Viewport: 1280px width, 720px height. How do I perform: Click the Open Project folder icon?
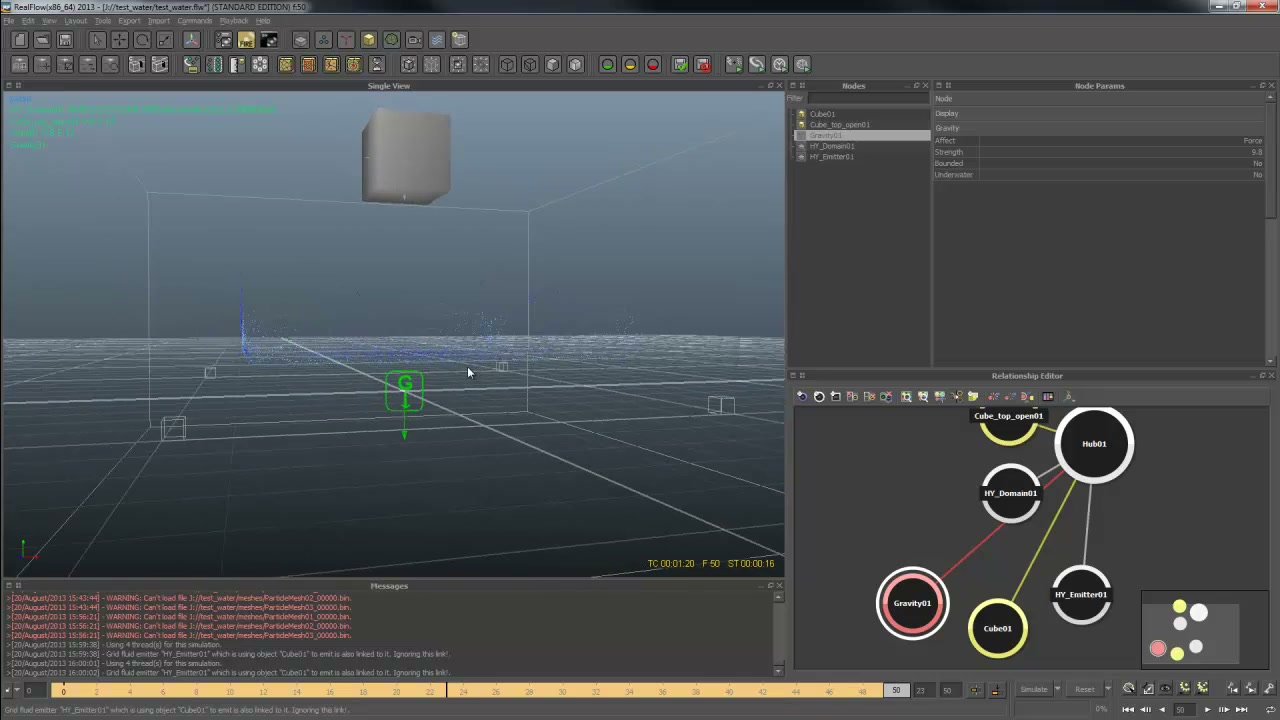pos(42,40)
